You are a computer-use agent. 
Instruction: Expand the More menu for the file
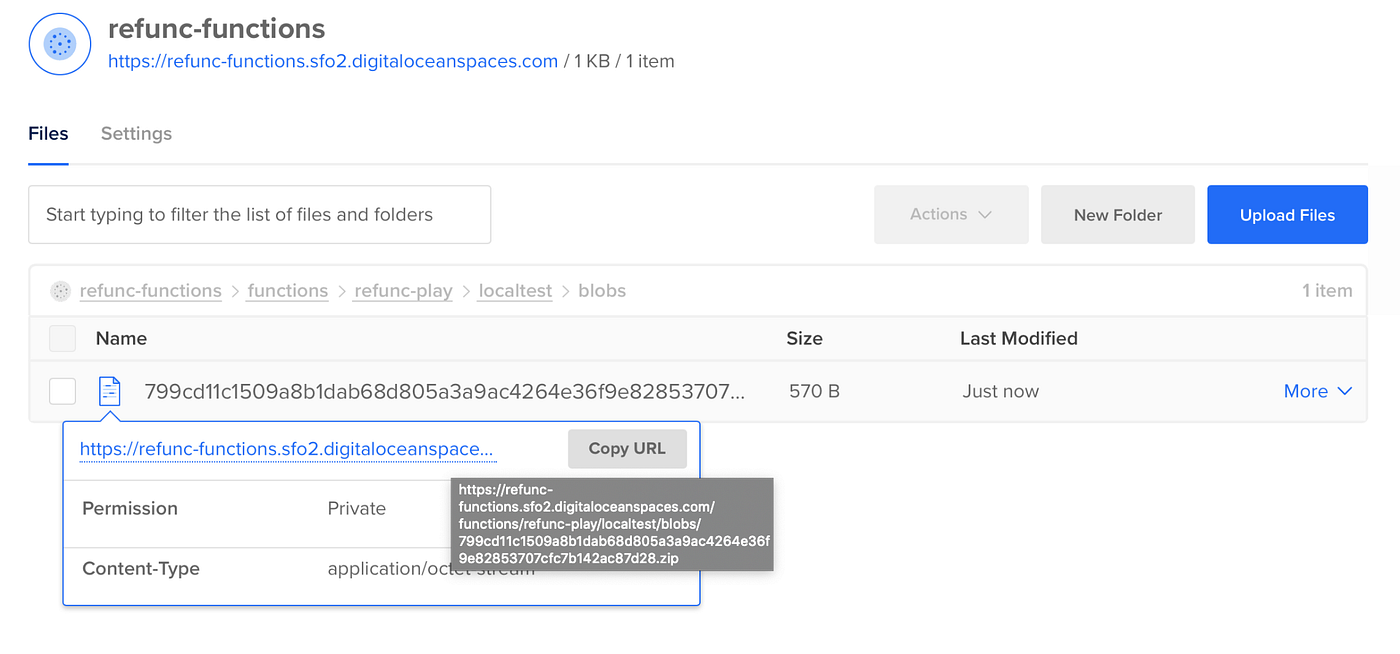point(1318,391)
